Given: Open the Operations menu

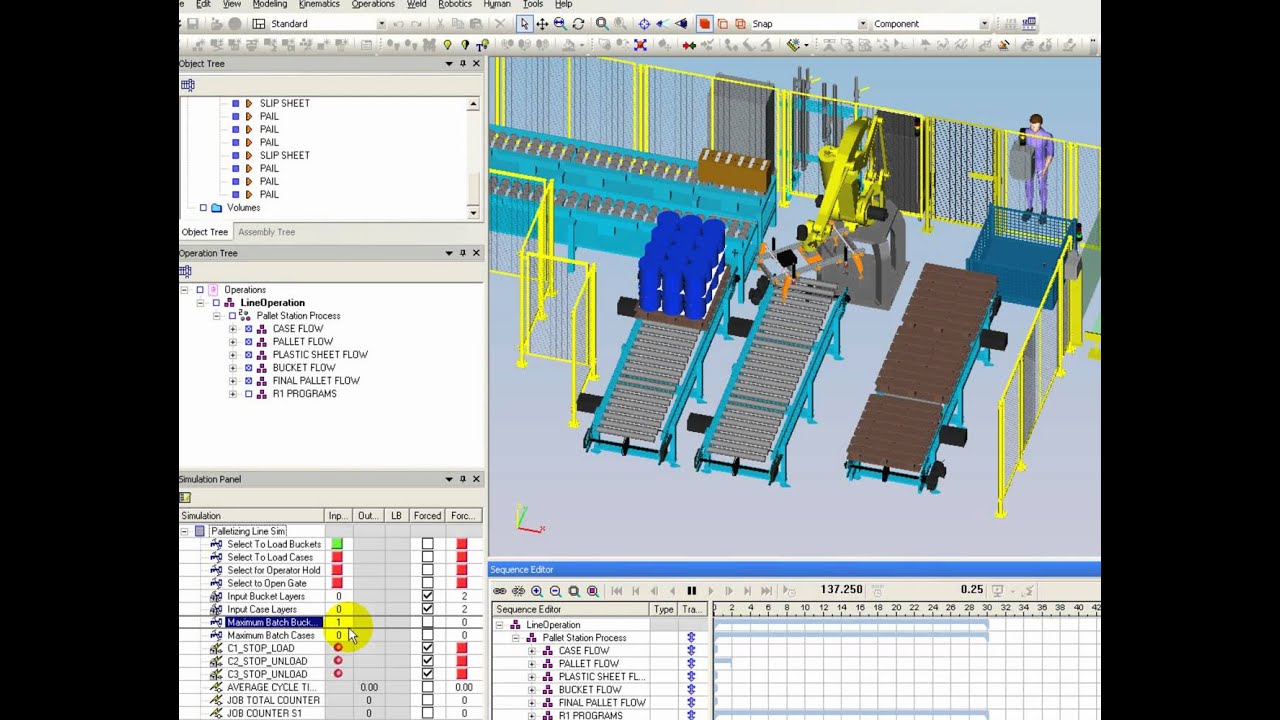Looking at the screenshot, I should (x=373, y=4).
